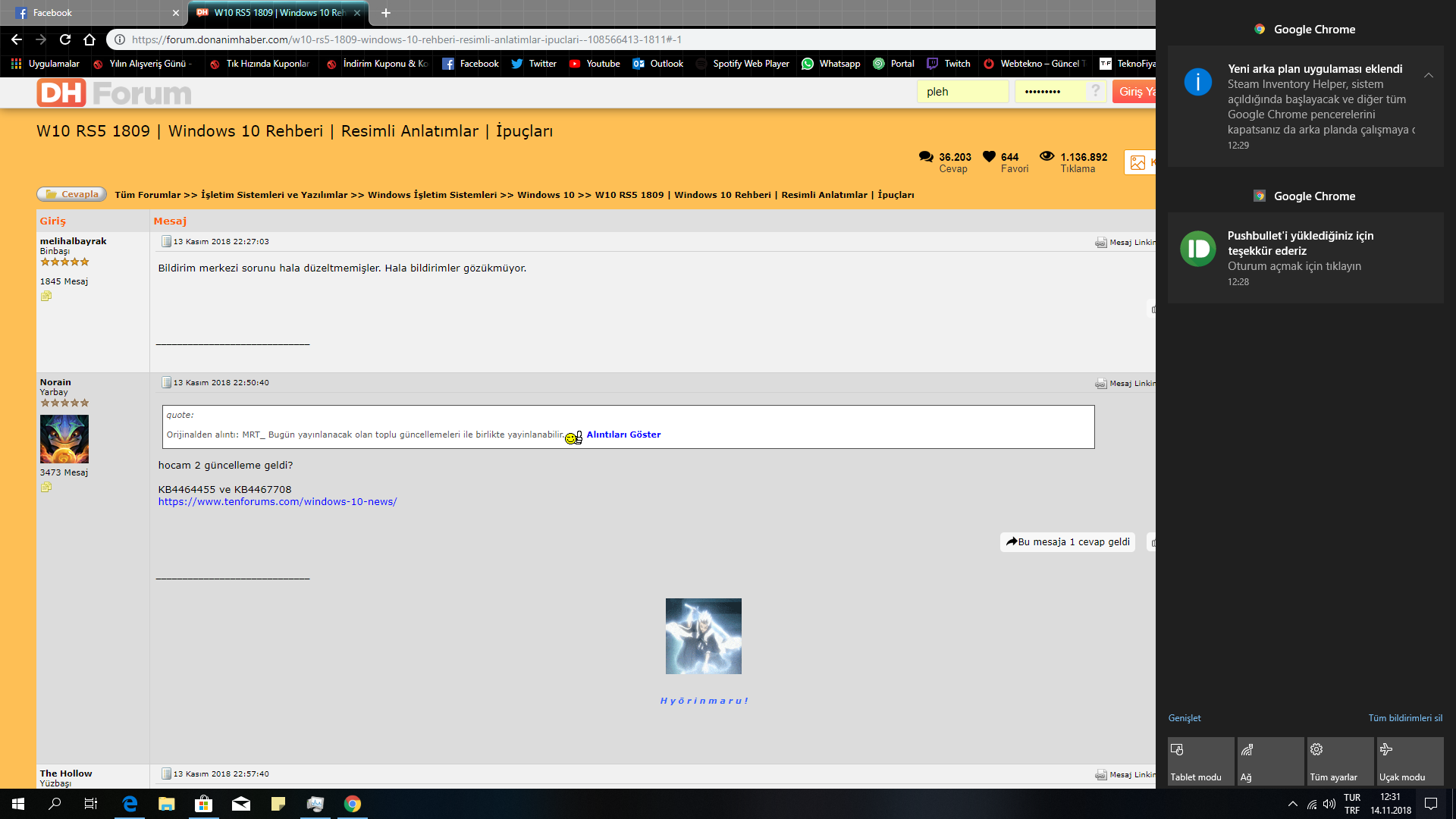
Task: Expand the Alıntıları Göster quote section
Action: (x=622, y=434)
